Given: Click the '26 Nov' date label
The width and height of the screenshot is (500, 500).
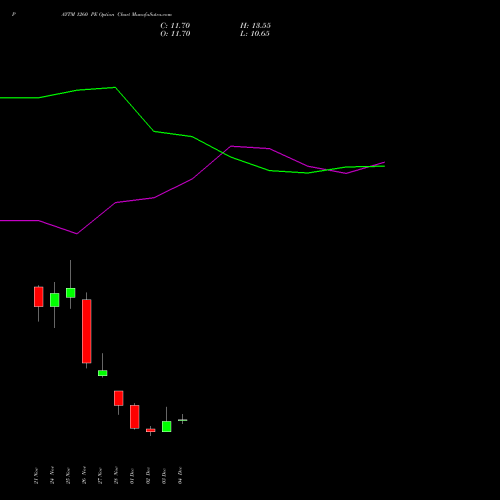Looking at the screenshot, I should coord(84,476).
